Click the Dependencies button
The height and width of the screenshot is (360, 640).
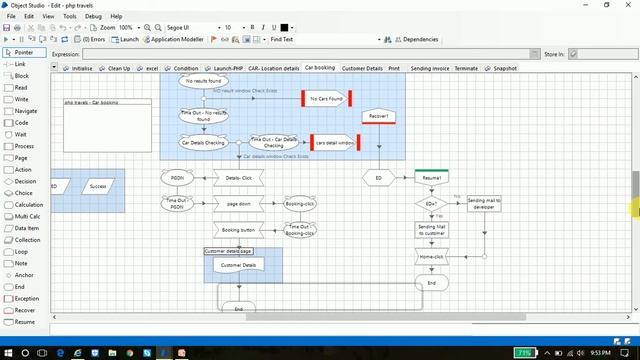coord(416,40)
